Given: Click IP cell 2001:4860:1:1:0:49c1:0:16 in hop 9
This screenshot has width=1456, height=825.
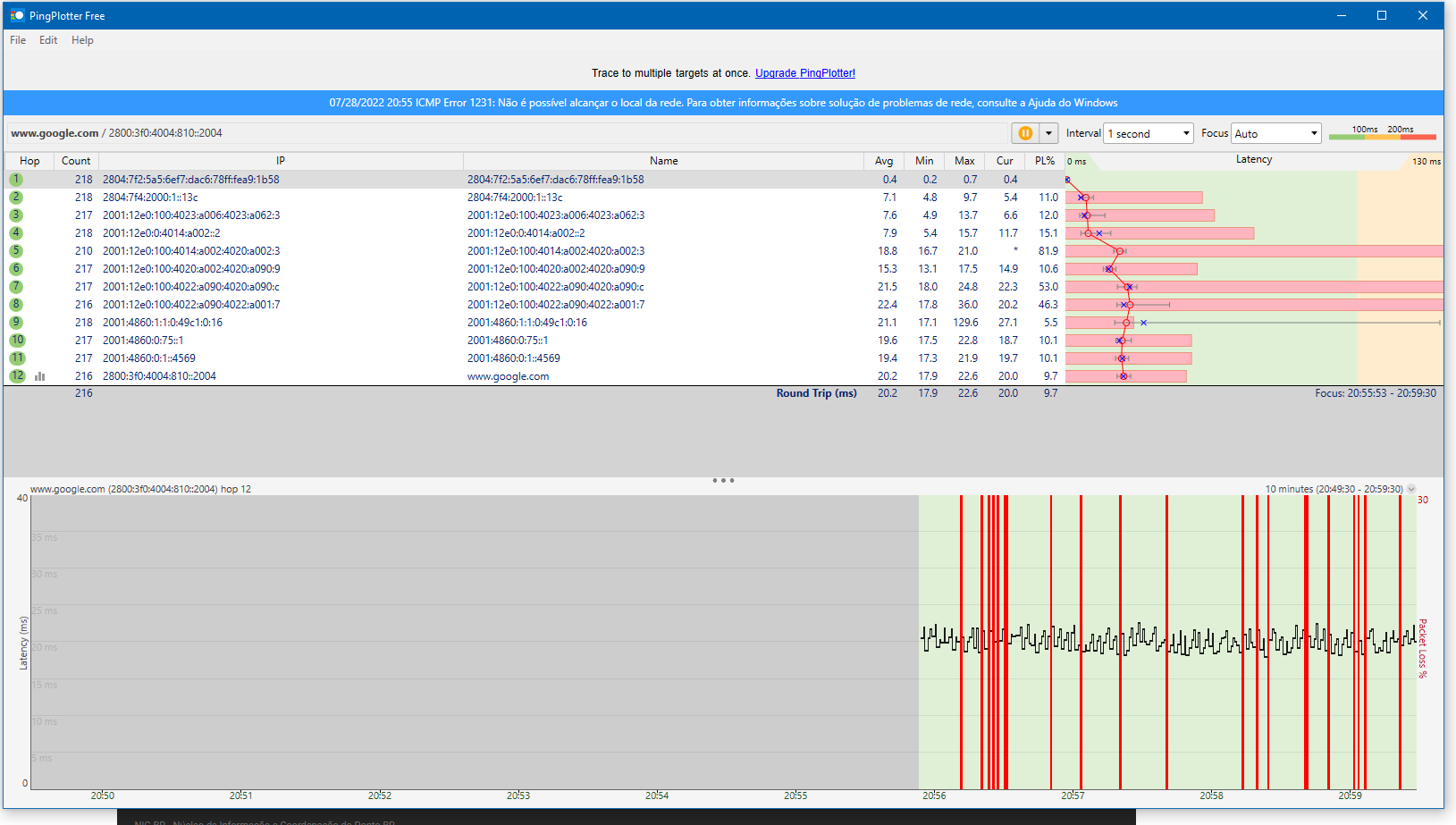Looking at the screenshot, I should [163, 323].
